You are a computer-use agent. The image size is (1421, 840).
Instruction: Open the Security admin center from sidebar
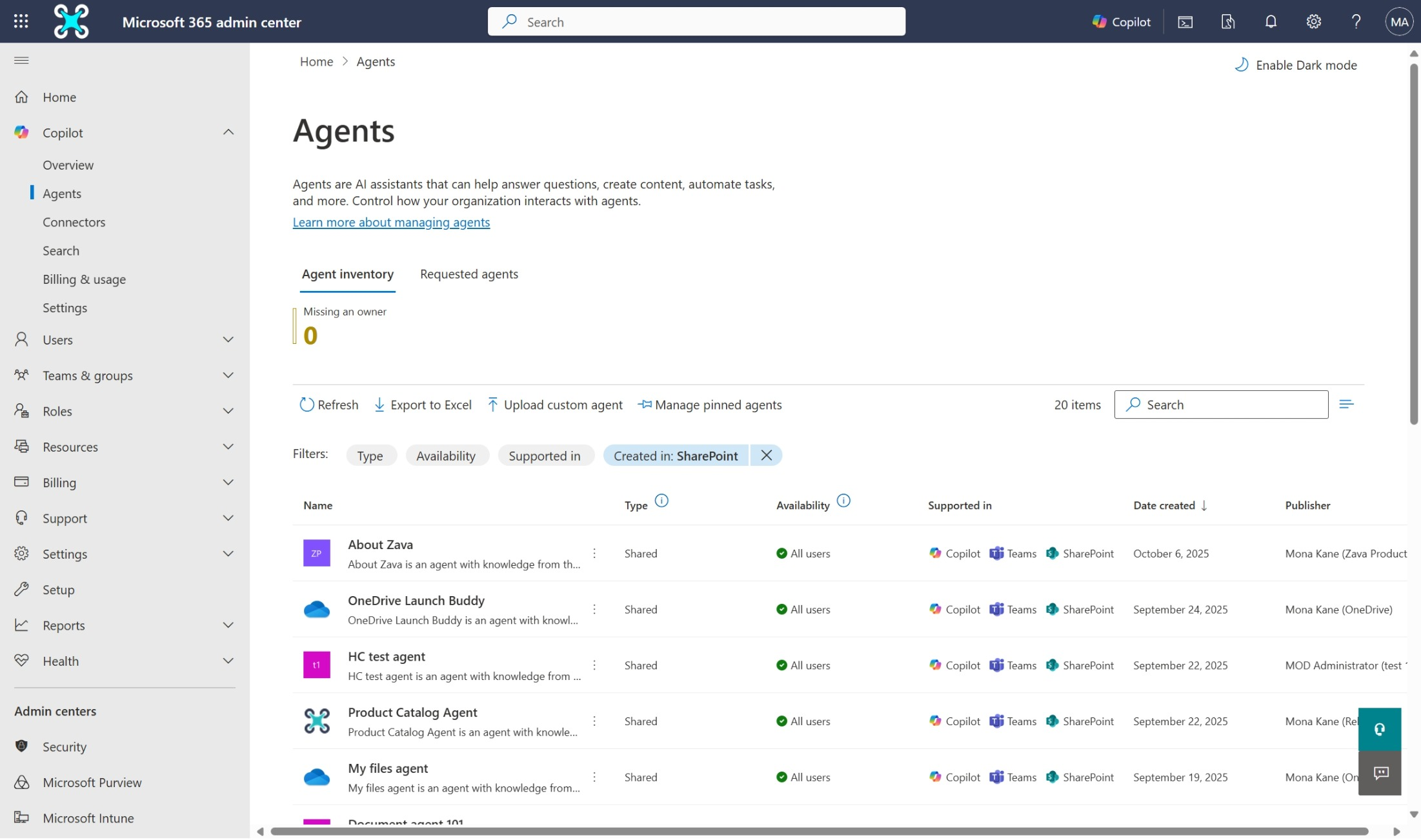(x=64, y=746)
